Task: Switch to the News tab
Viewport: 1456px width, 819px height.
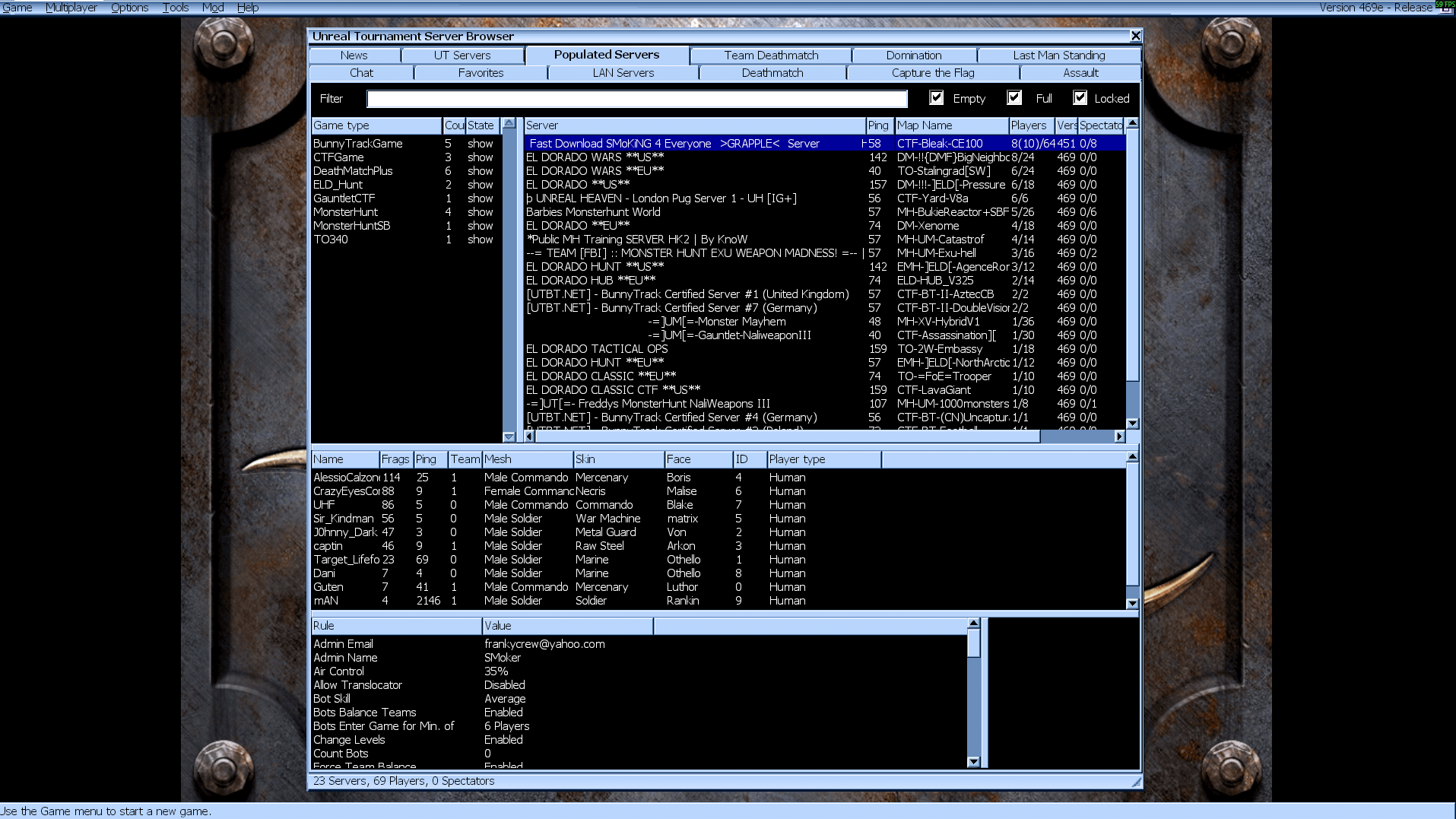Action: tap(354, 56)
